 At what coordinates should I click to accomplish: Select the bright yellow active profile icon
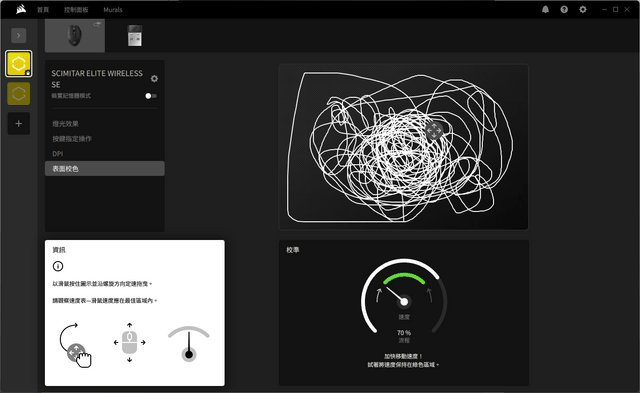click(18, 64)
